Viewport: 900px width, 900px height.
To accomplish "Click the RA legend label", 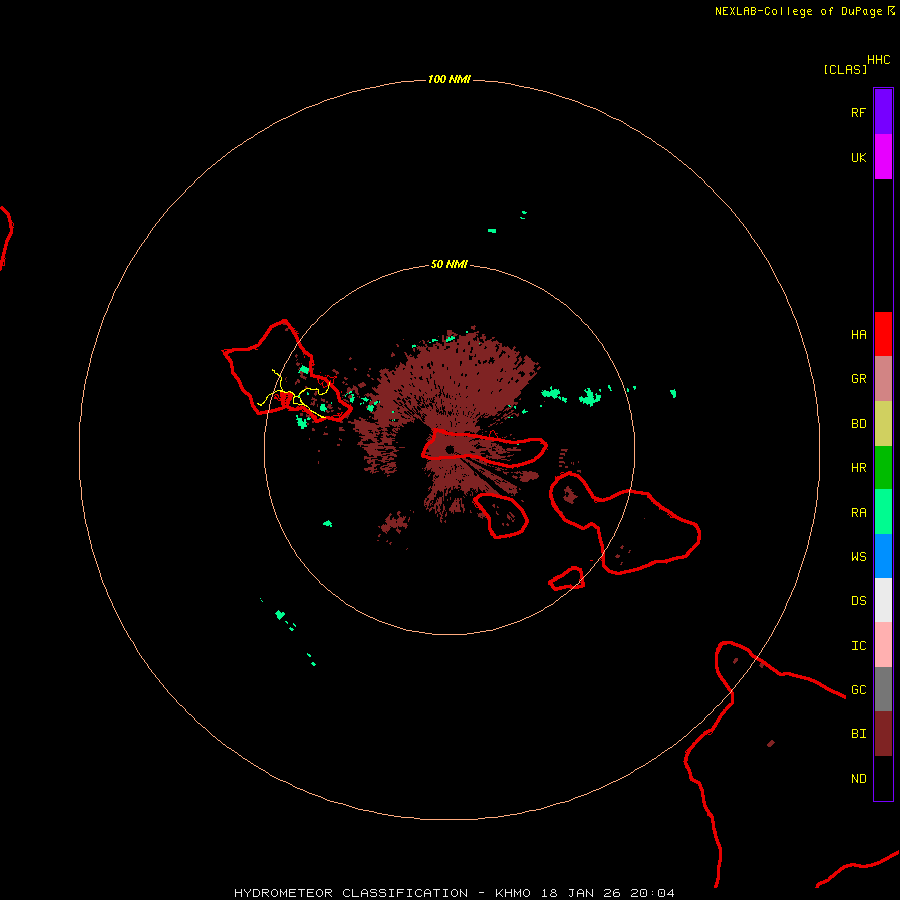I will [x=858, y=513].
